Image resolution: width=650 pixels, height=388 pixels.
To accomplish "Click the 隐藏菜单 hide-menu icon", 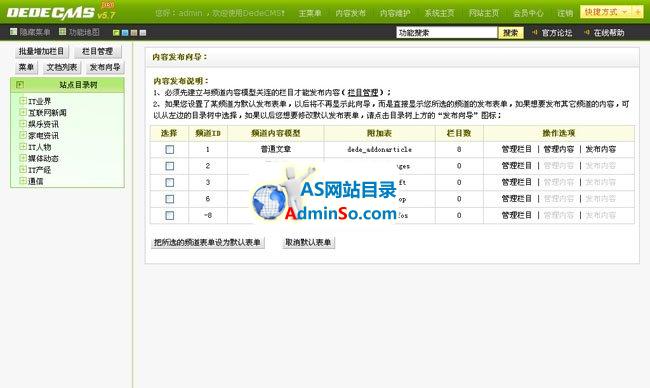I will (x=14, y=32).
